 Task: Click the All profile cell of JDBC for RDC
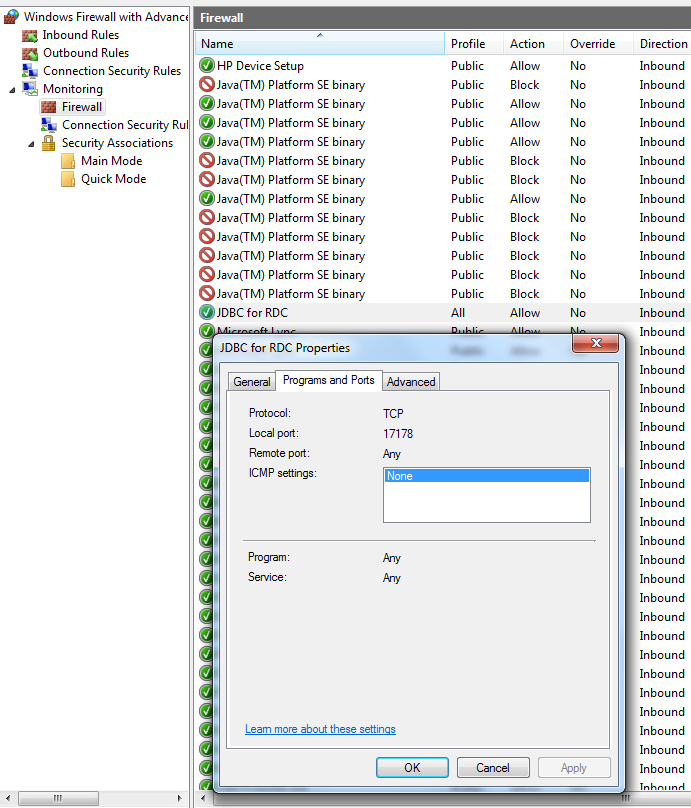(x=458, y=313)
